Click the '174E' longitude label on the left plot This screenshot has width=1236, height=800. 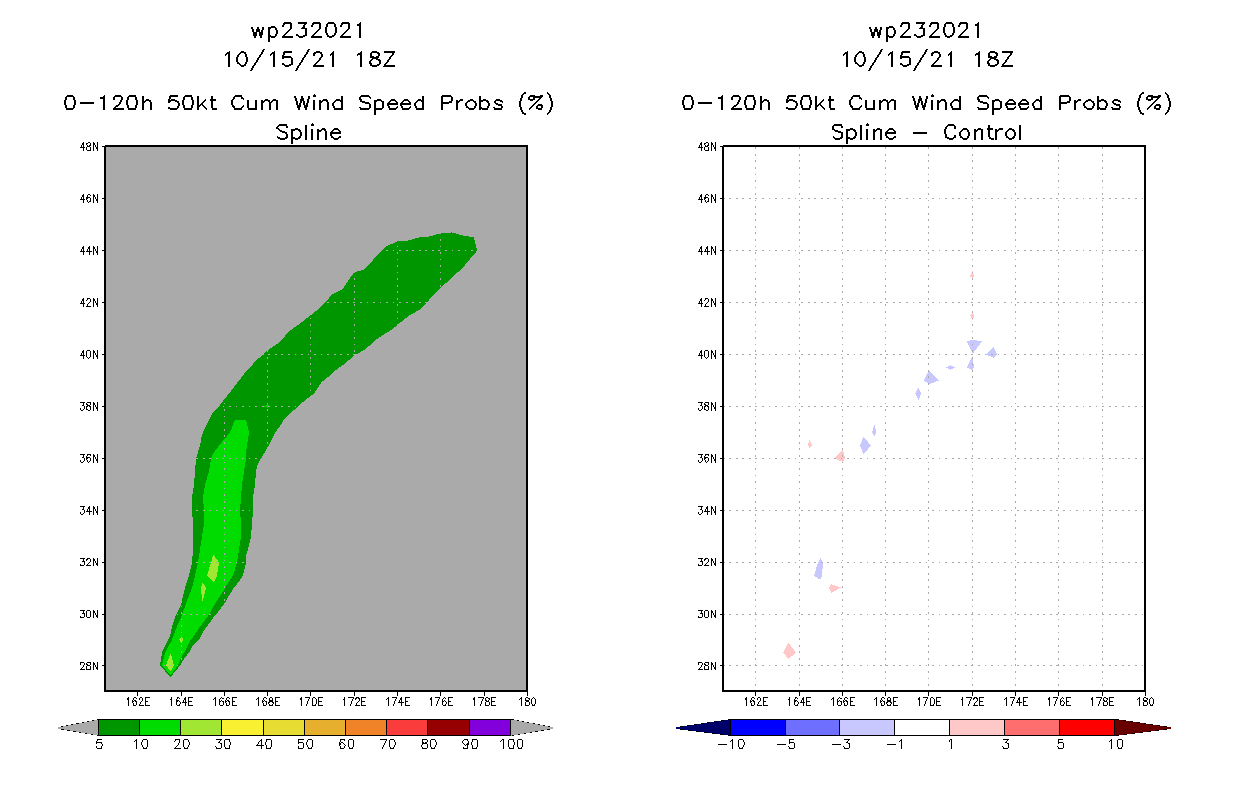click(x=398, y=702)
